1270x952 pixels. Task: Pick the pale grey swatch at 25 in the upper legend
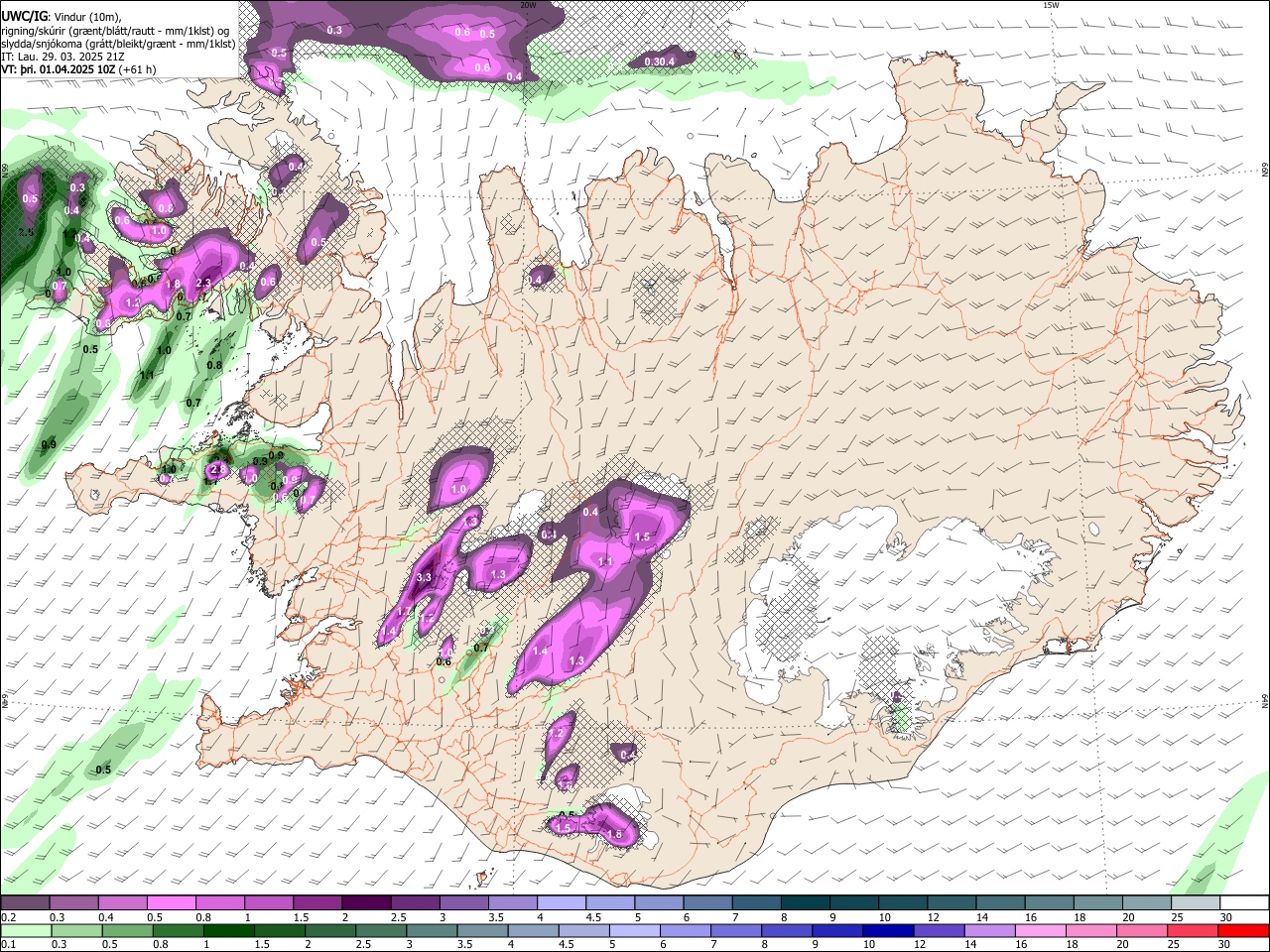(1195, 903)
